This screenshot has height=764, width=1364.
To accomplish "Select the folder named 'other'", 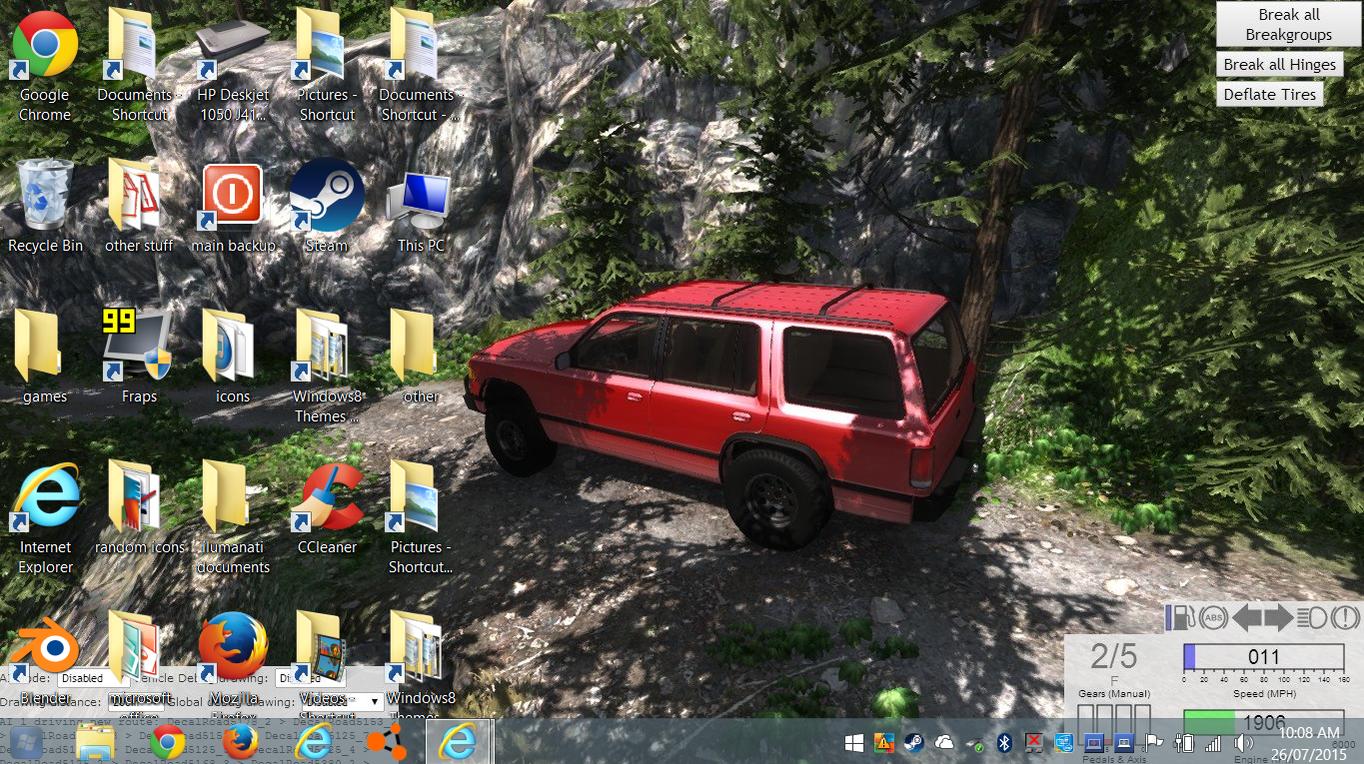I will [421, 356].
